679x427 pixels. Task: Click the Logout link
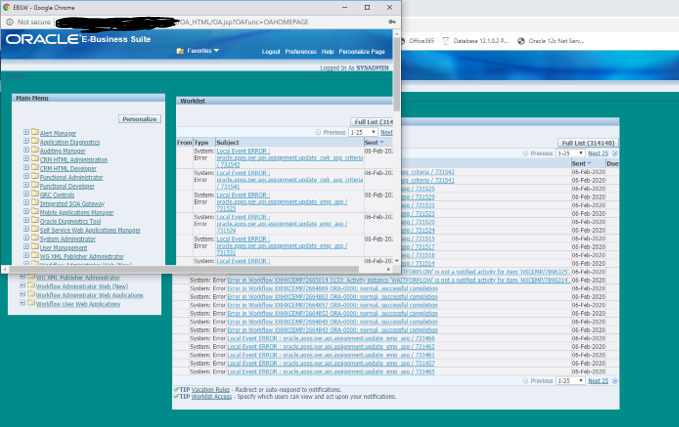pyautogui.click(x=271, y=52)
